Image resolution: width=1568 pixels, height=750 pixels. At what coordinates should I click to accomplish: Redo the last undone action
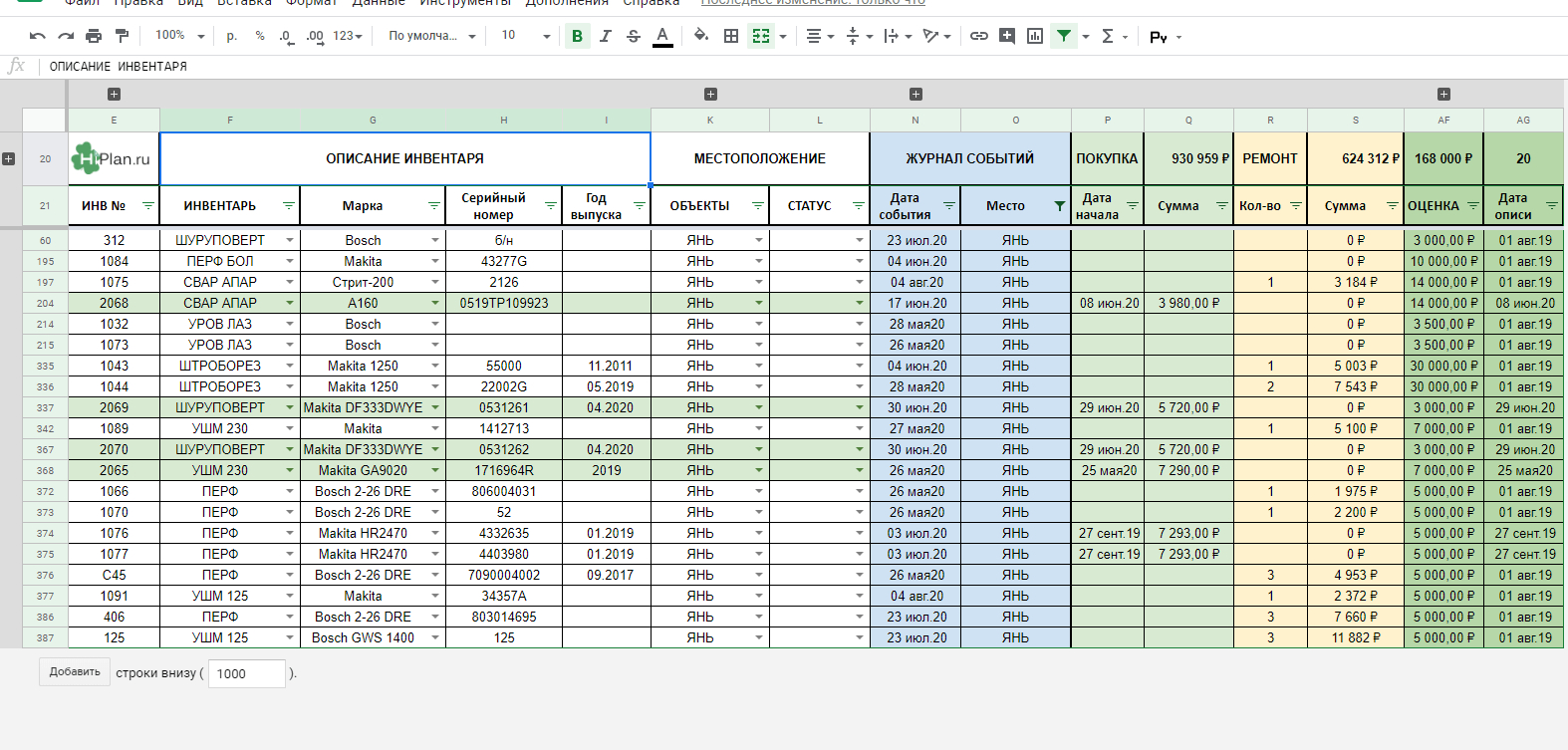click(x=66, y=36)
